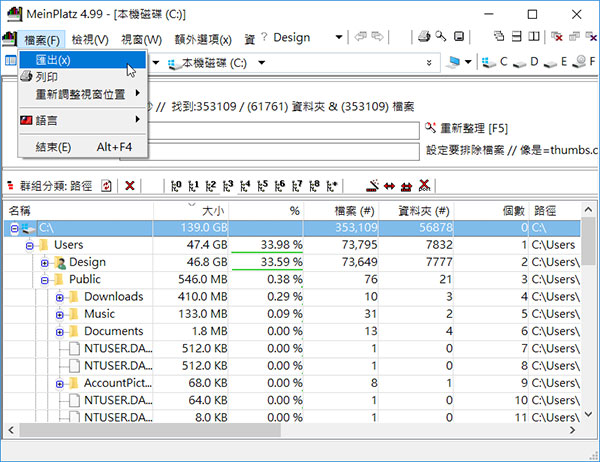
Task: Open the 檢視(V) menu
Action: pyautogui.click(x=90, y=39)
